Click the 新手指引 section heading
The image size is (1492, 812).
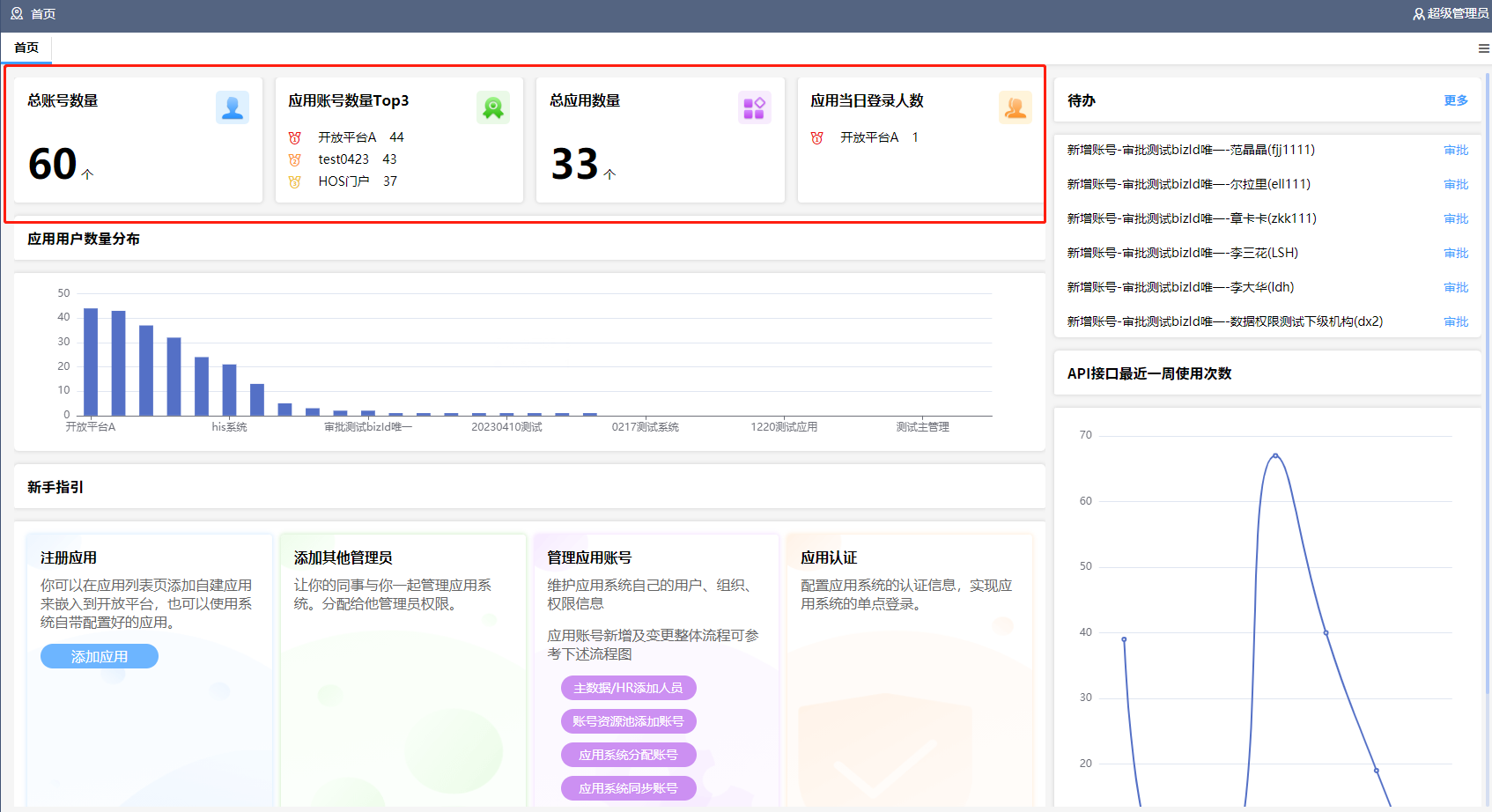pyautogui.click(x=55, y=487)
